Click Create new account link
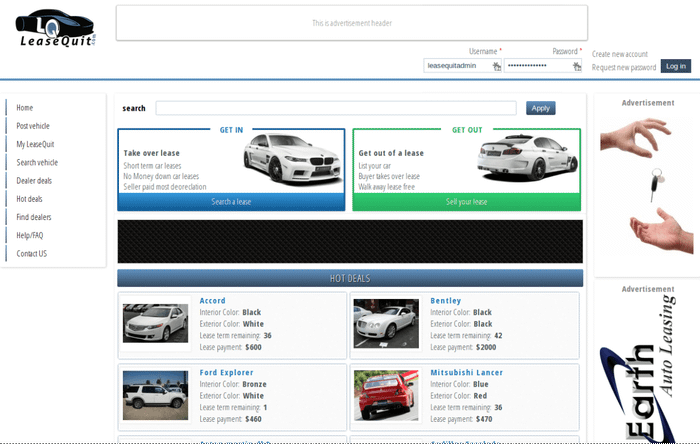This screenshot has width=700, height=444. [x=620, y=54]
